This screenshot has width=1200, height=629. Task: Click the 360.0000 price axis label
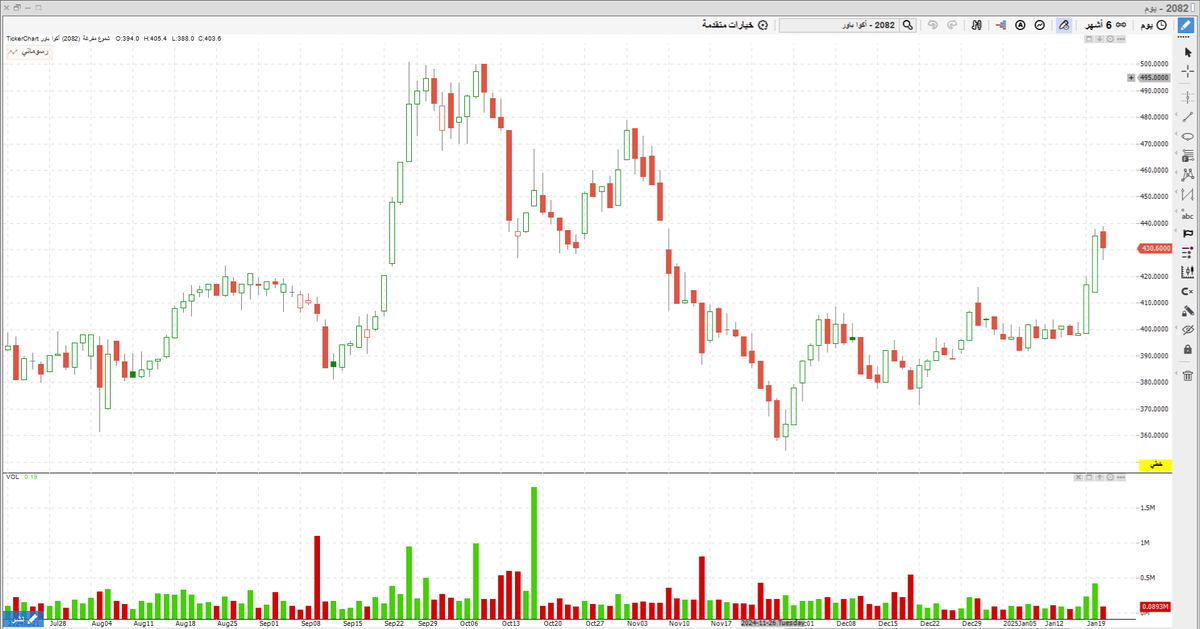coord(1154,435)
